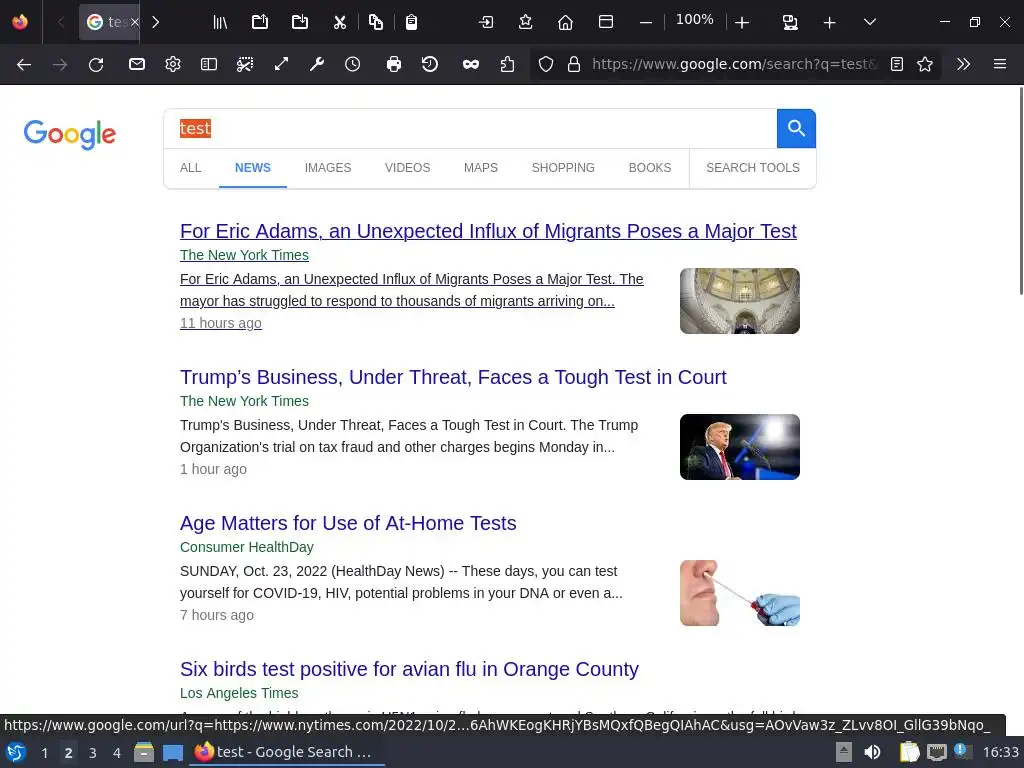
Task: Click the import arrow toolbar icon
Action: (486, 22)
